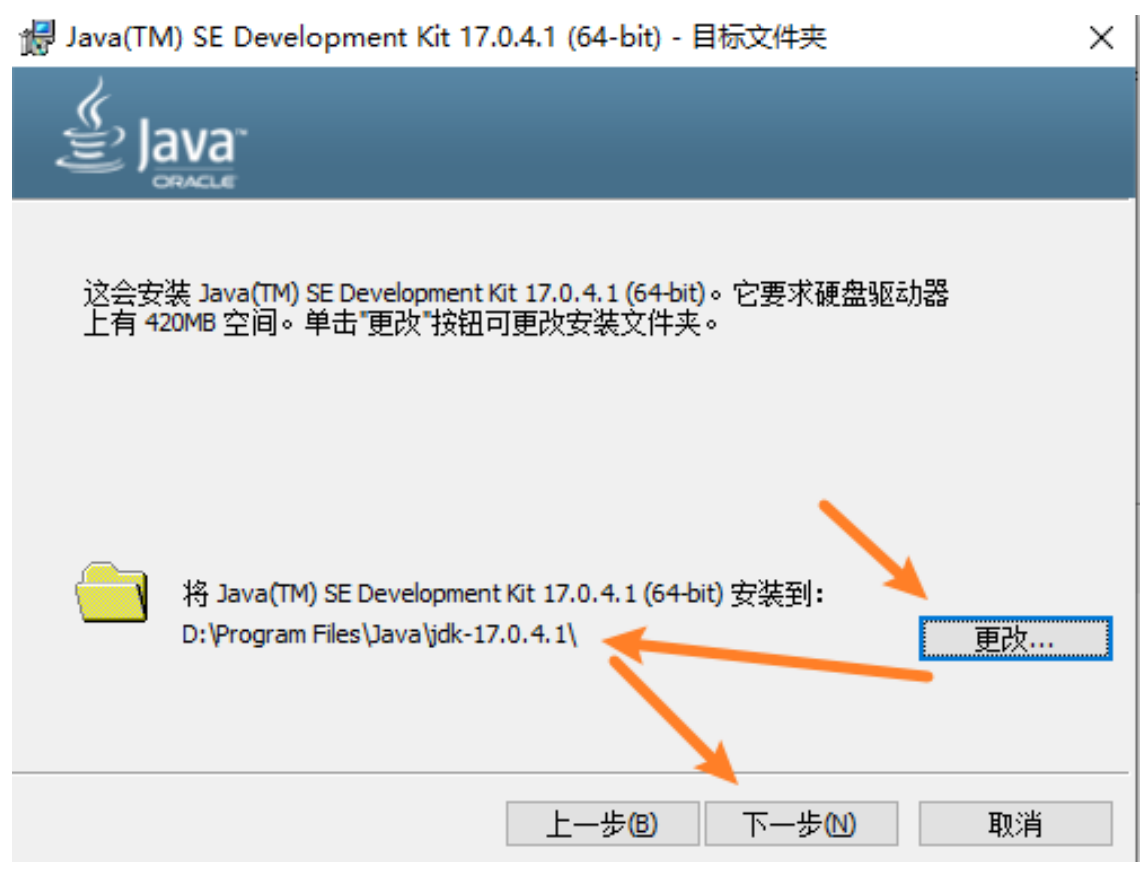The image size is (1148, 870).
Task: Click the 420MB disk space requirement text
Action: pos(180,325)
